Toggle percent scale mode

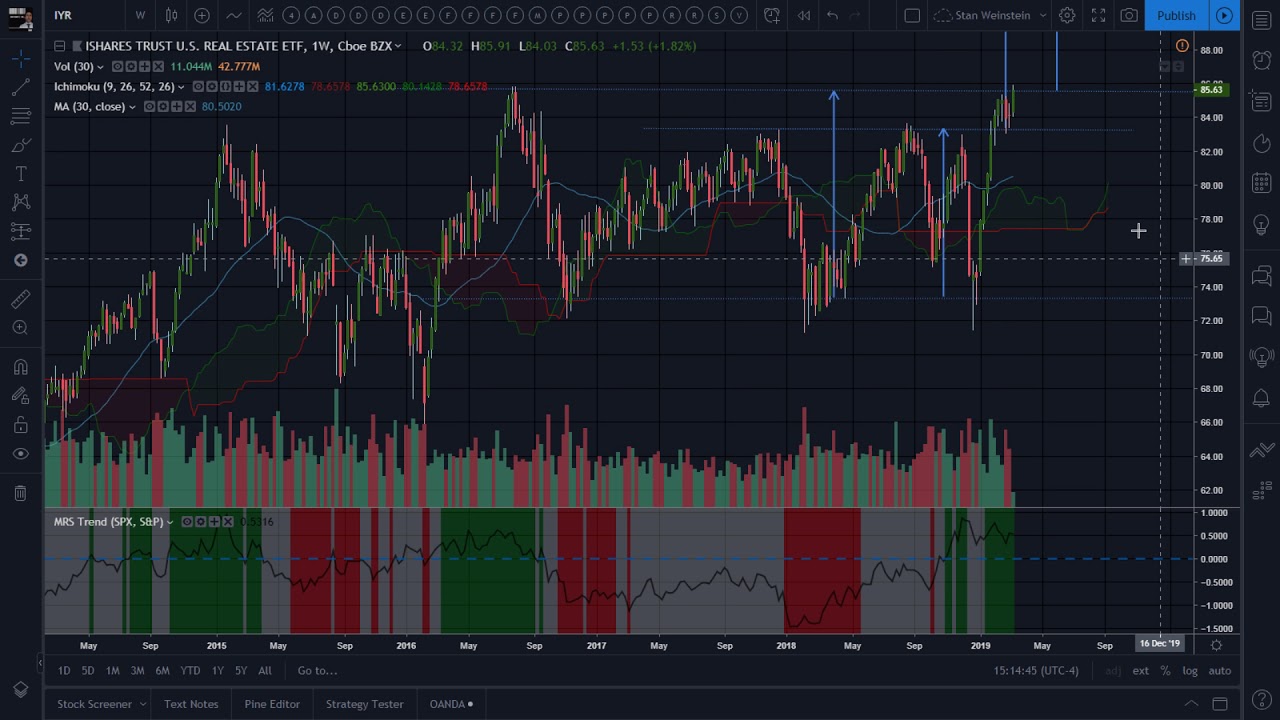(1165, 671)
